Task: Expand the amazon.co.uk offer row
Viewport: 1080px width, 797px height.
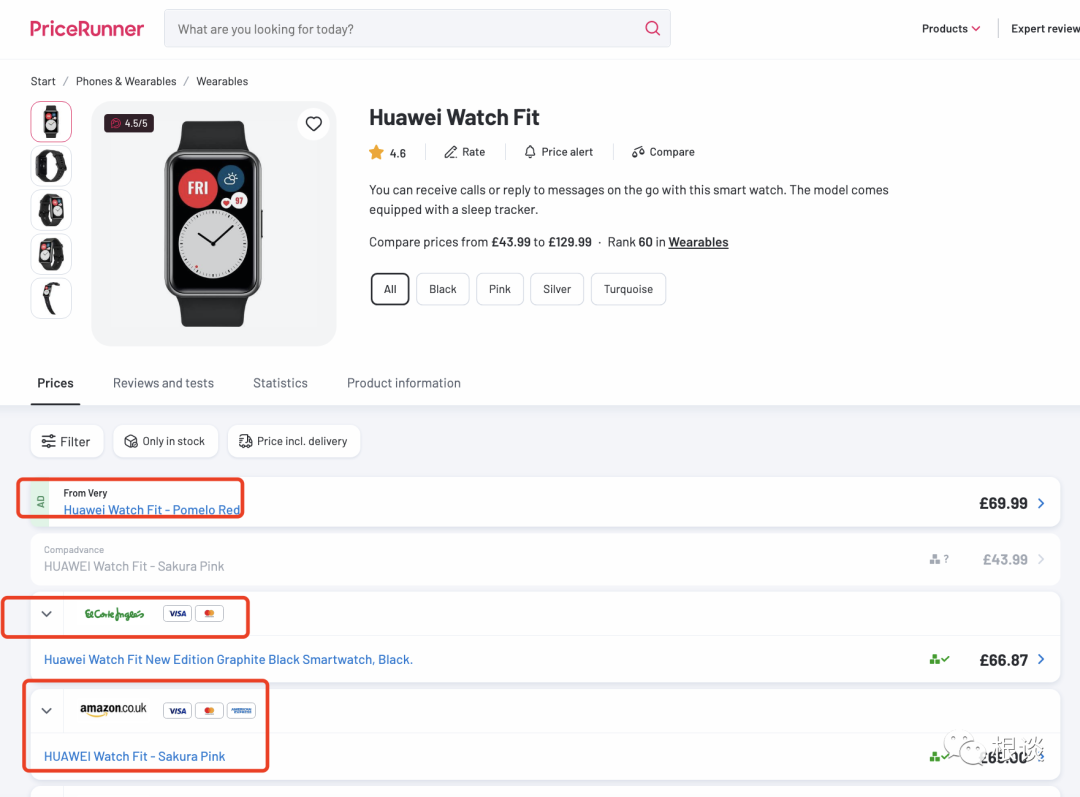Action: click(46, 711)
